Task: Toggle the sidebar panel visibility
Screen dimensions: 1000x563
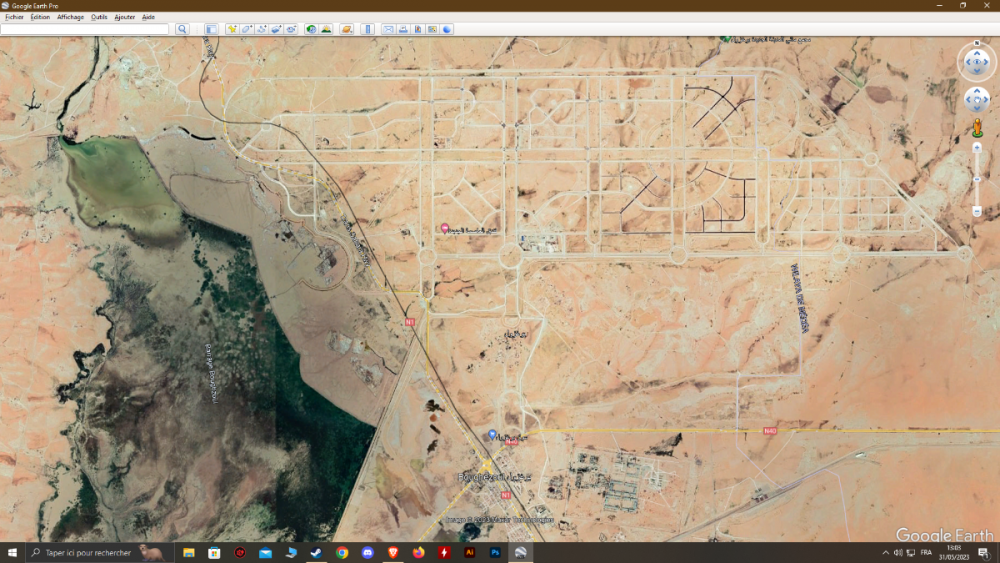Action: click(211, 29)
